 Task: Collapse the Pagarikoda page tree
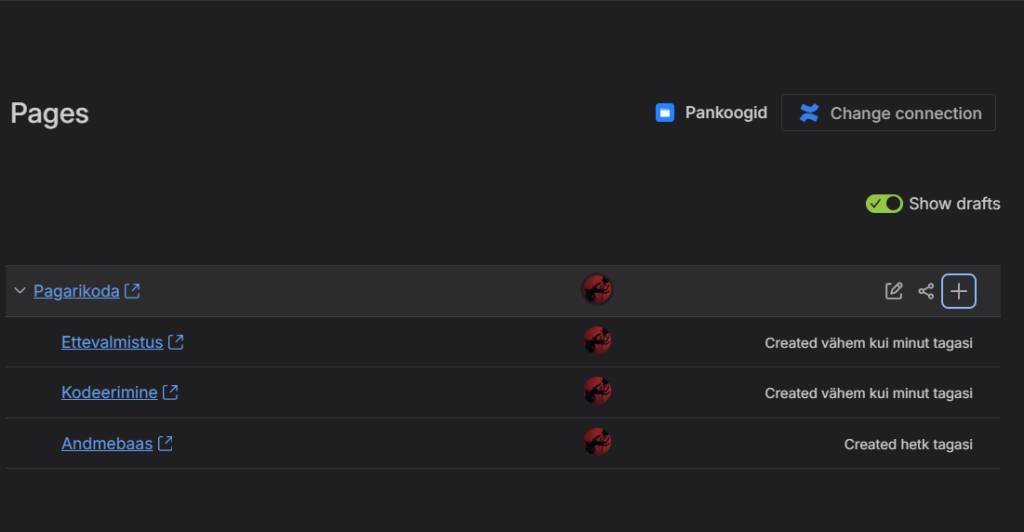(x=20, y=291)
